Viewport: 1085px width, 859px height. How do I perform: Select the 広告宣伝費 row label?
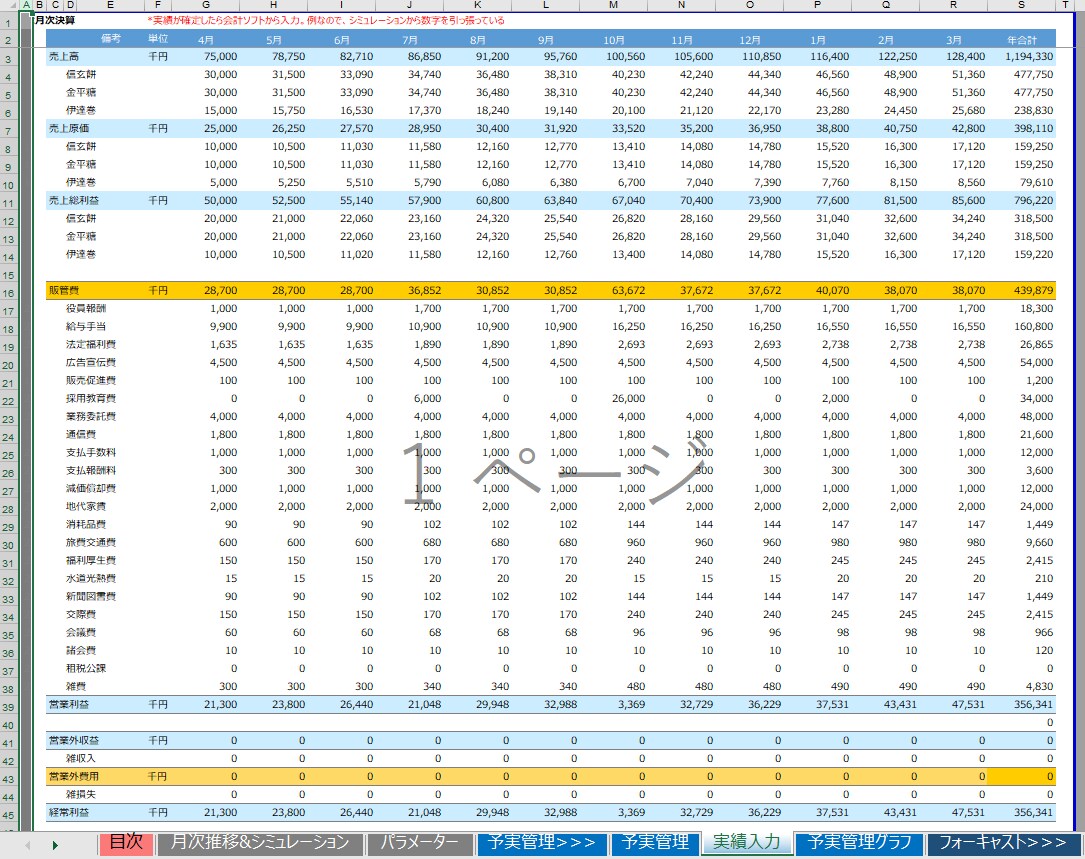pos(91,363)
